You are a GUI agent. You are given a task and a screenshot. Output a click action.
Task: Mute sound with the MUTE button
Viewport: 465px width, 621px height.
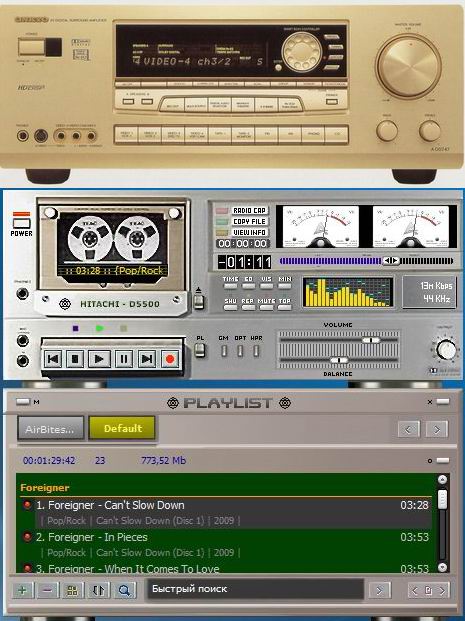[x=266, y=307]
